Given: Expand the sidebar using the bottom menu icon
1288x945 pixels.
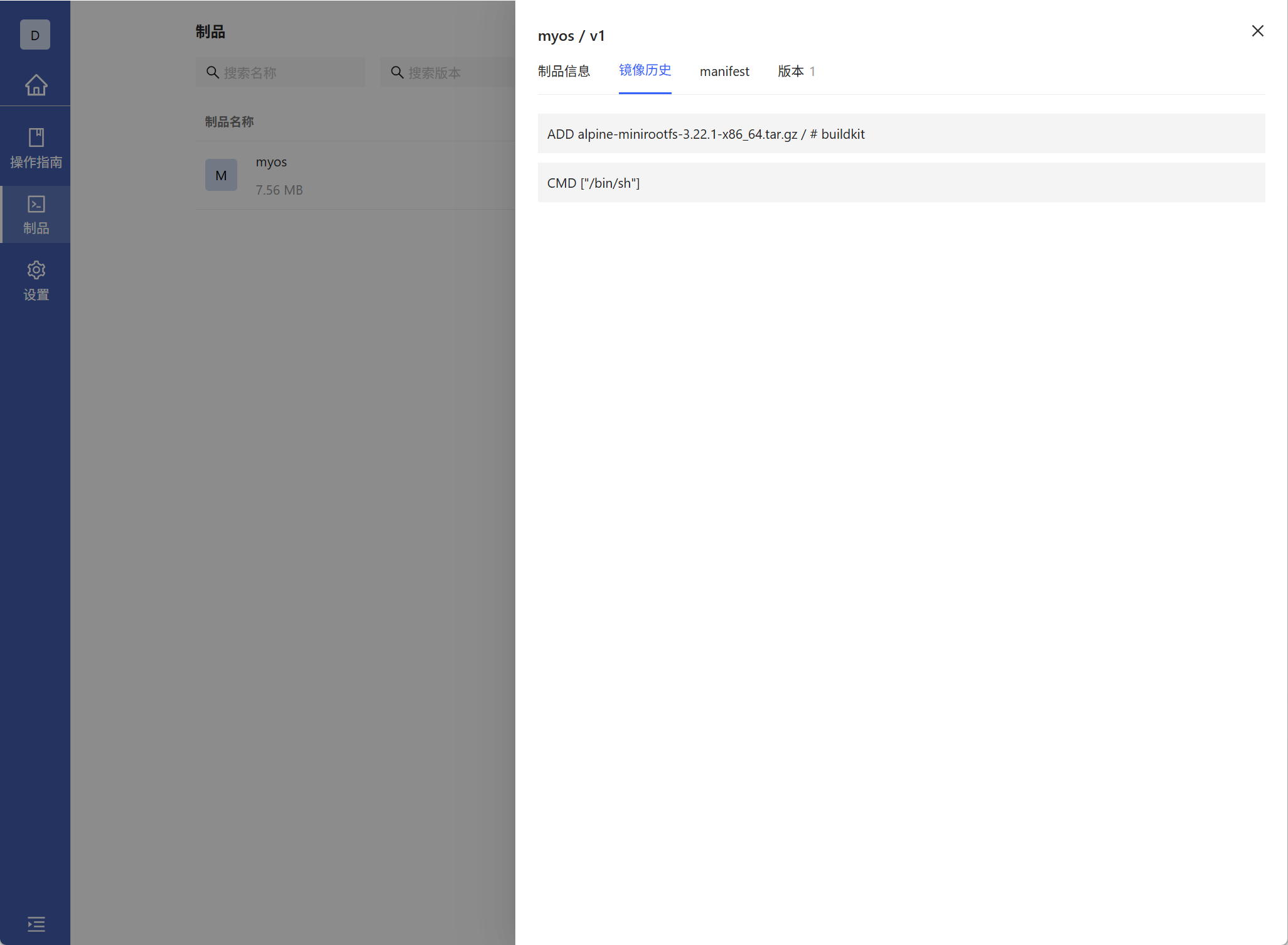Looking at the screenshot, I should (36, 924).
